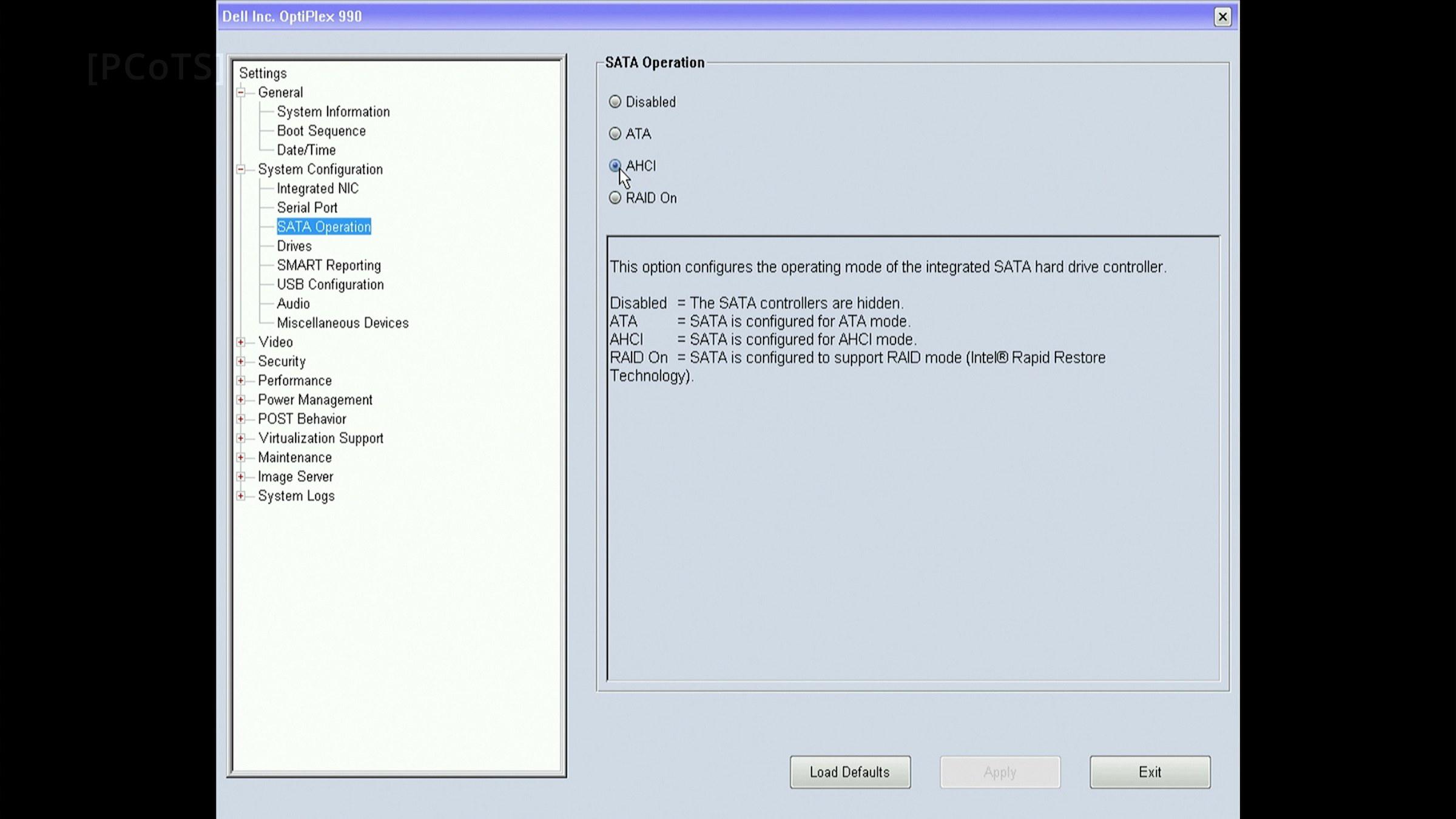Click the Apply button

pos(1000,772)
